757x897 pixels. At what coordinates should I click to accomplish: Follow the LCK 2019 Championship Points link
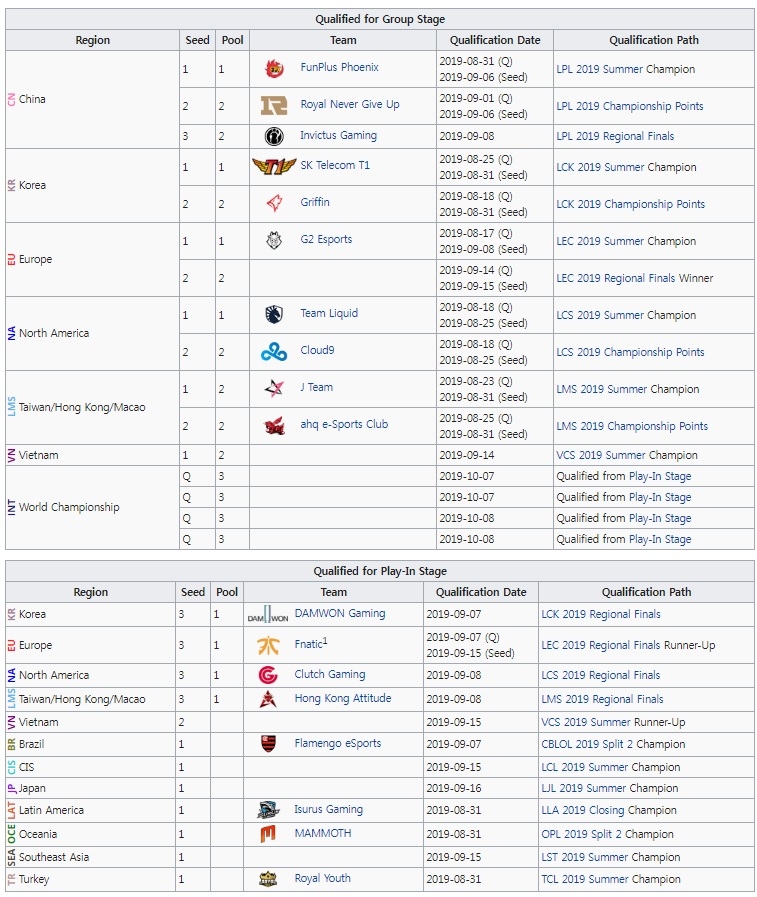(630, 204)
